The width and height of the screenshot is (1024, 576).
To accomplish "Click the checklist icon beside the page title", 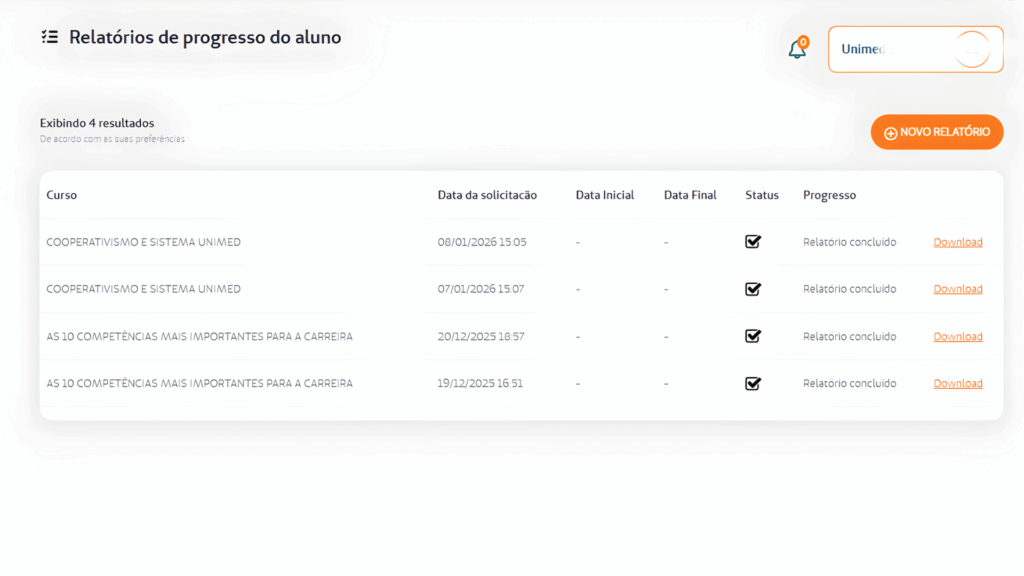I will (x=50, y=38).
